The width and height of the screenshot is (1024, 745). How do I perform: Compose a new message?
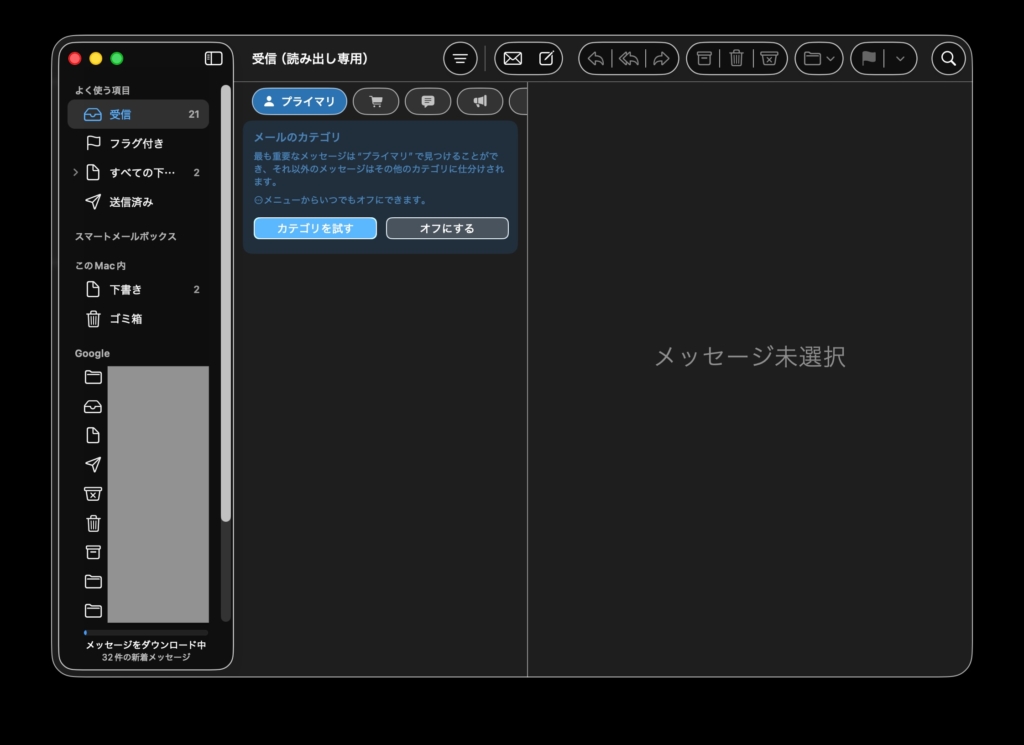click(x=546, y=58)
